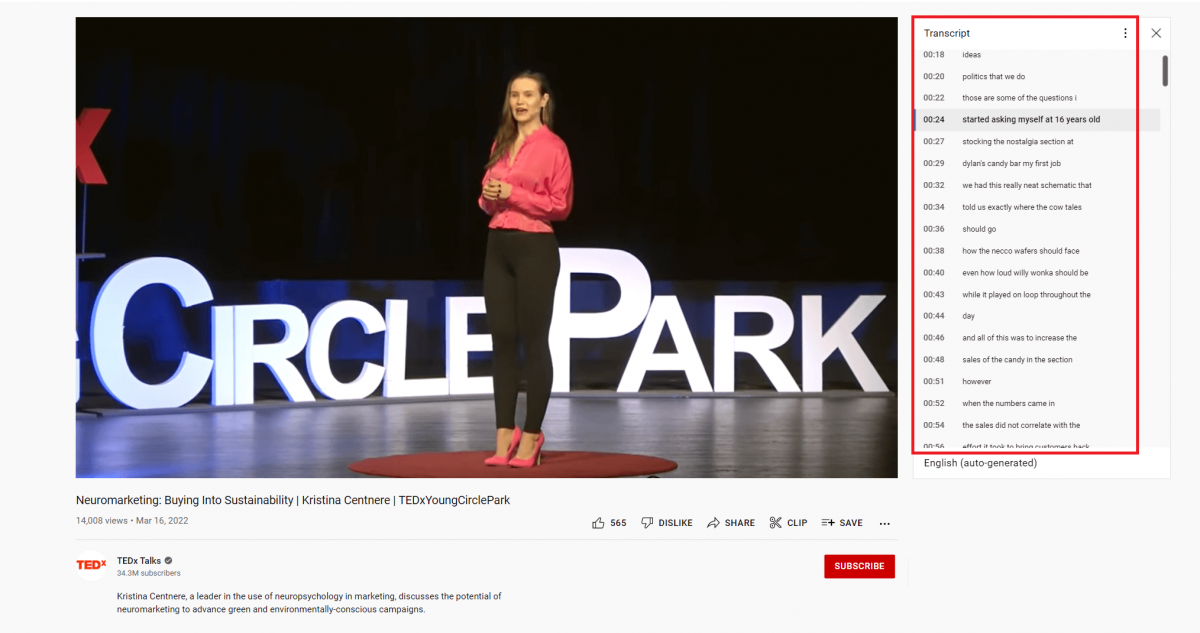
Task: Click the transcript panel scrollbar thumb
Action: (x=1165, y=71)
